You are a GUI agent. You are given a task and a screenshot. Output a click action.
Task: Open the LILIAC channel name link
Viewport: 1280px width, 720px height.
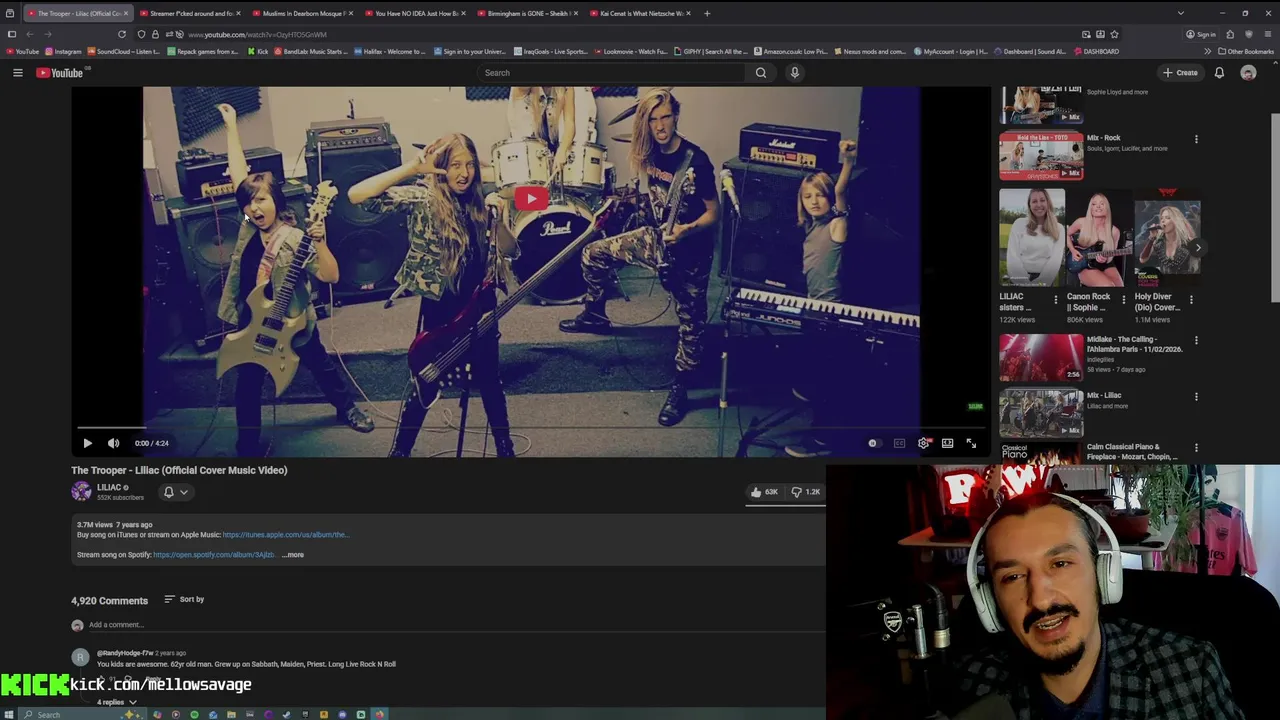click(x=109, y=487)
